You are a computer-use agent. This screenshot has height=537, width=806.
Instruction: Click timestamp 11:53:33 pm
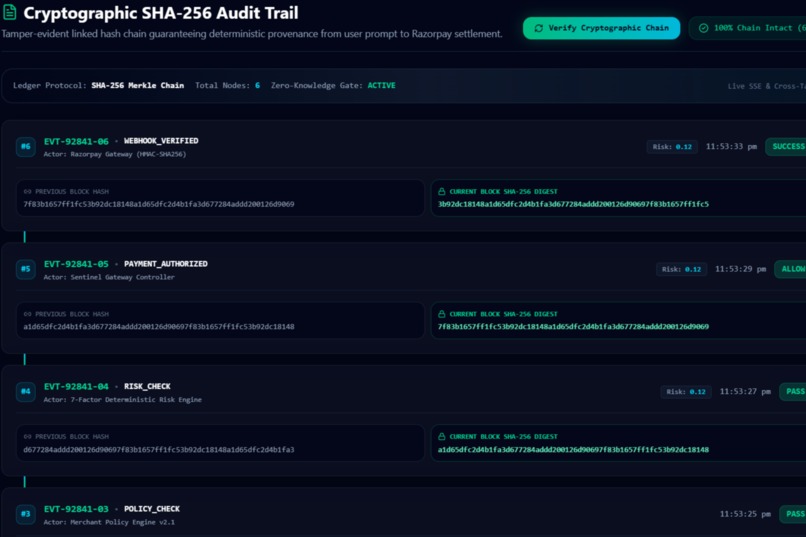tap(731, 146)
